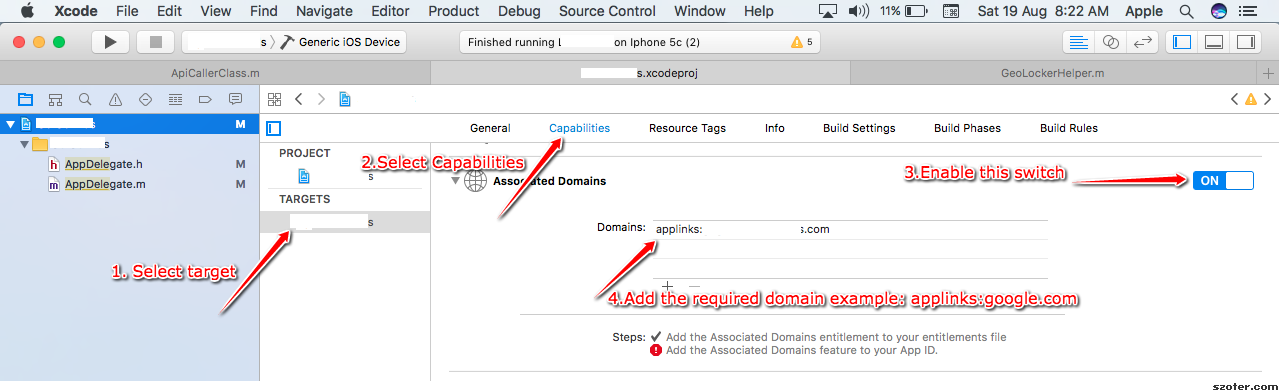
Task: Open Spotlight search in menu bar
Action: [x=1186, y=12]
